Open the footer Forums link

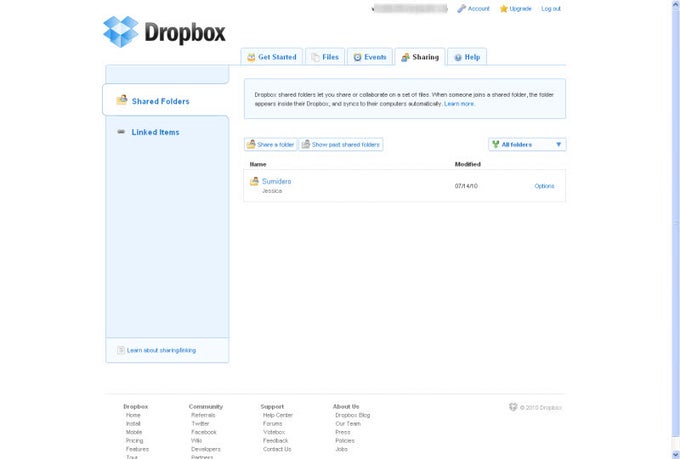(x=272, y=424)
